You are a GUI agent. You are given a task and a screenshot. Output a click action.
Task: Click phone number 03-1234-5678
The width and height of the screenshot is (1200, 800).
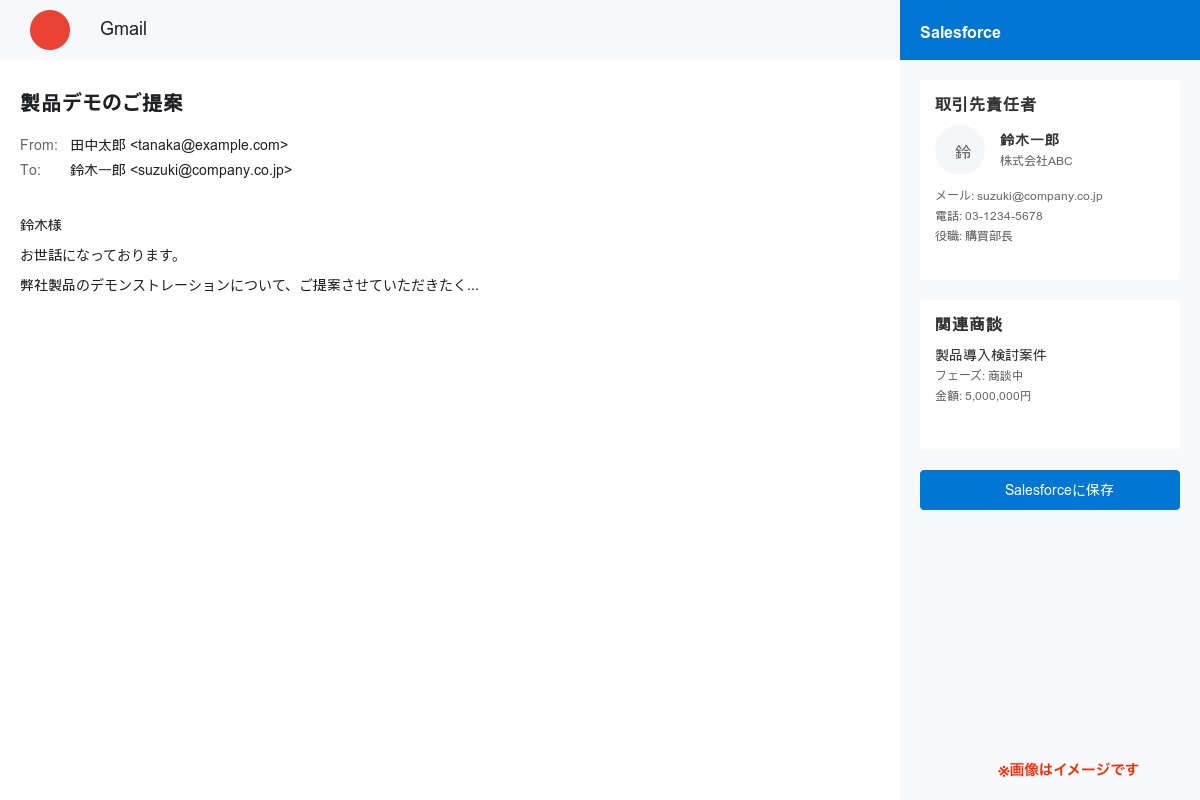pyautogui.click(x=1003, y=216)
